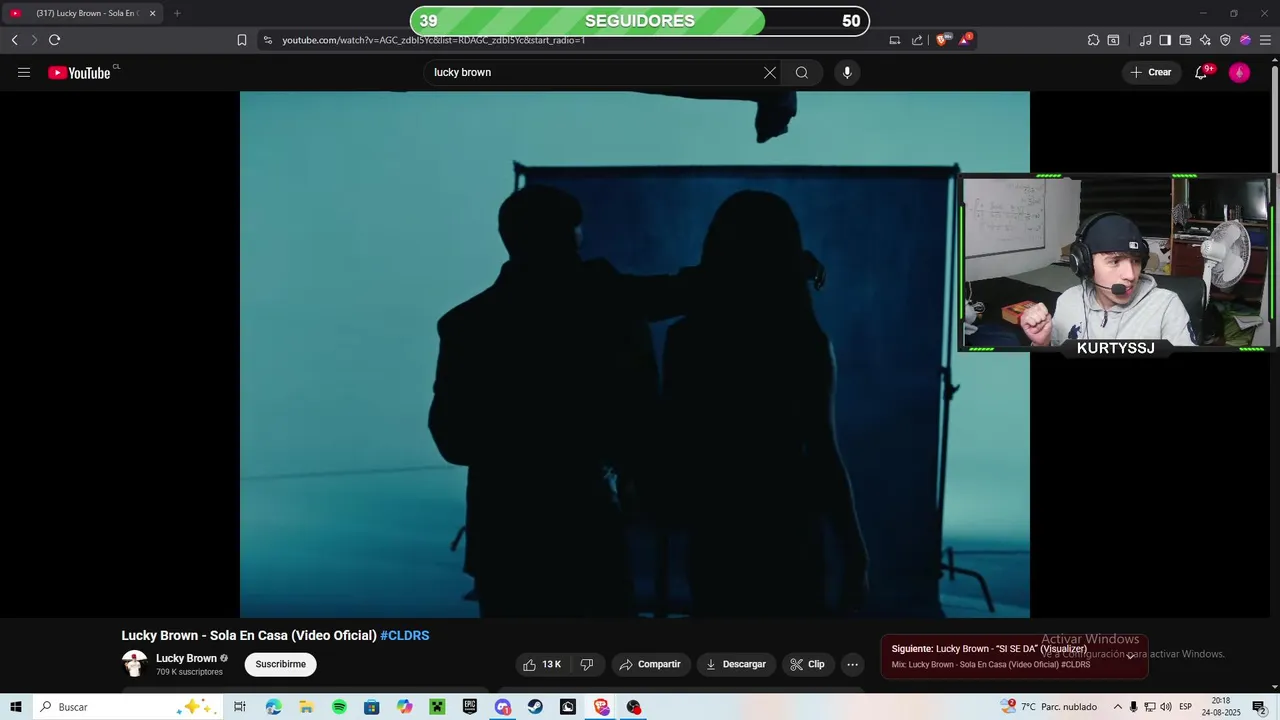Open the Brave Wallet icon
The image size is (1280, 720).
pyautogui.click(x=1185, y=40)
